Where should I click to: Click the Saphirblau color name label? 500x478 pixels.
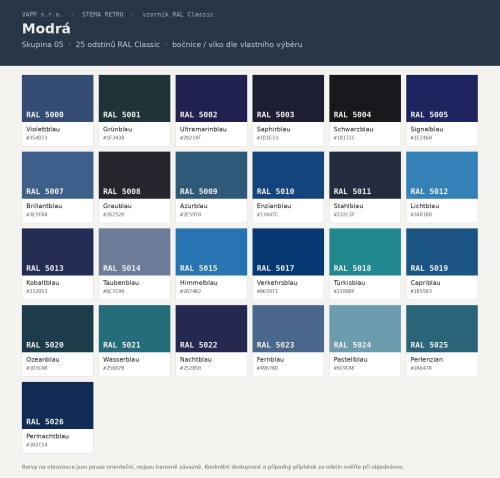pos(273,129)
